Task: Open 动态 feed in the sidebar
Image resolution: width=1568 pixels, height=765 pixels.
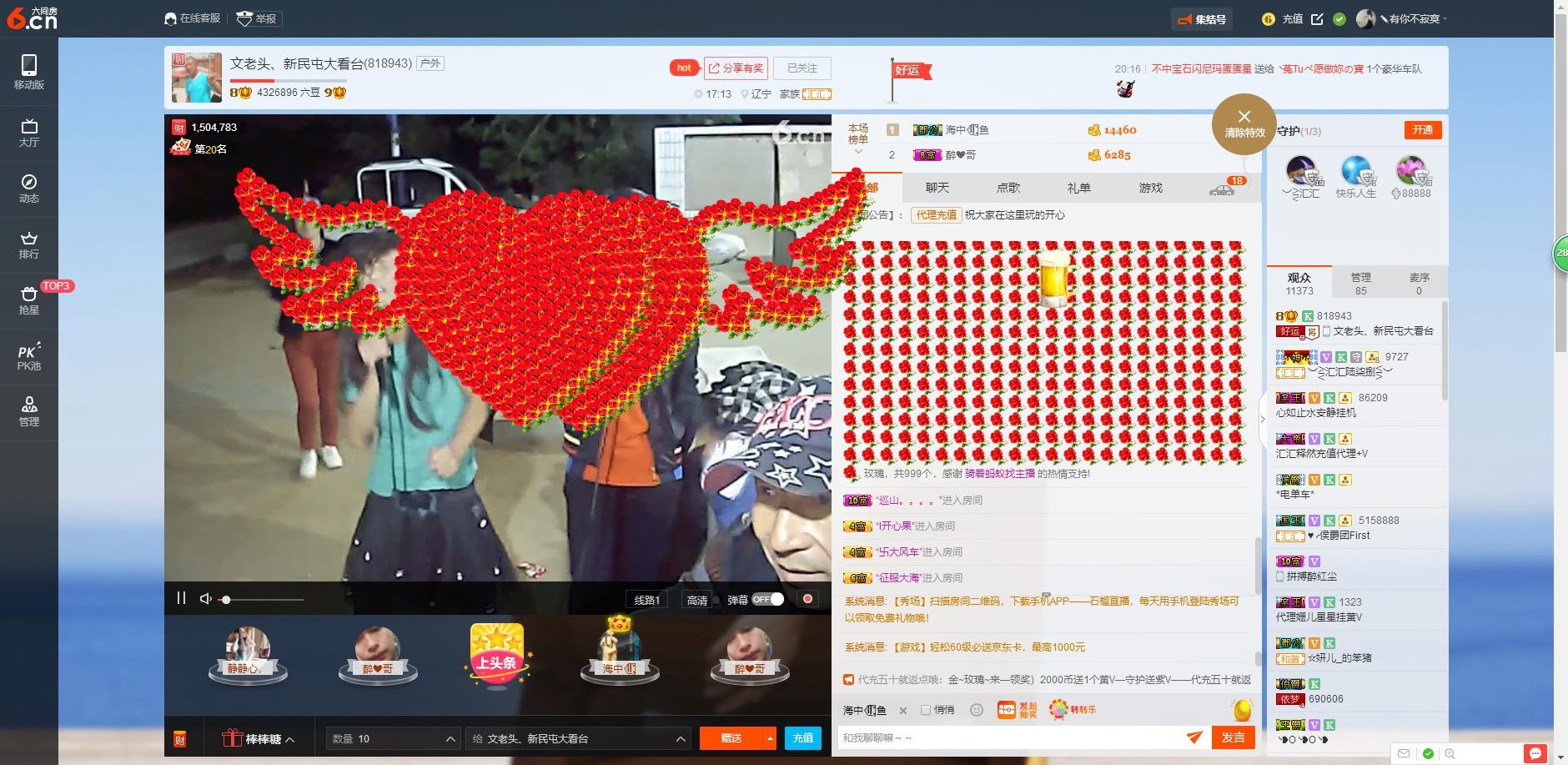Action: click(x=29, y=189)
